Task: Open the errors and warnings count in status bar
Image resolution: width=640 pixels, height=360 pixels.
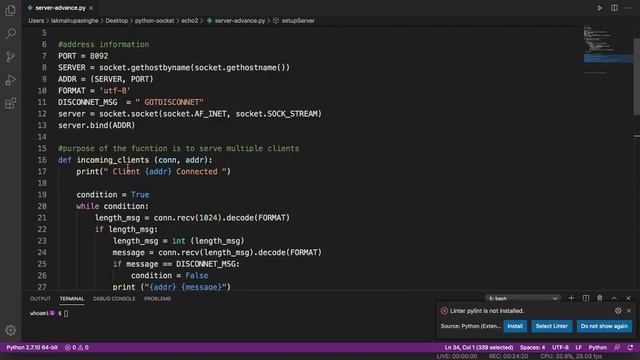Action: (76, 348)
